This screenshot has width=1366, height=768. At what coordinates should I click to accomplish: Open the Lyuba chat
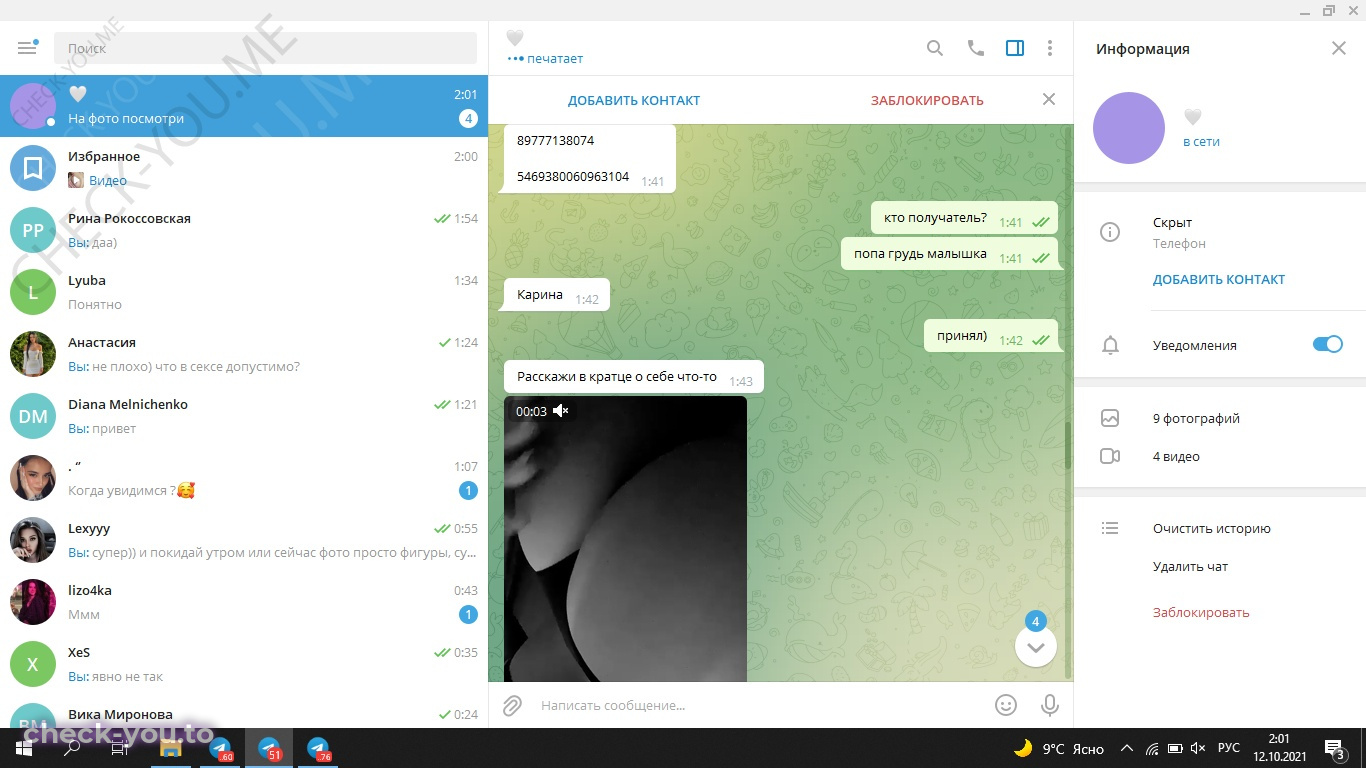[x=244, y=292]
